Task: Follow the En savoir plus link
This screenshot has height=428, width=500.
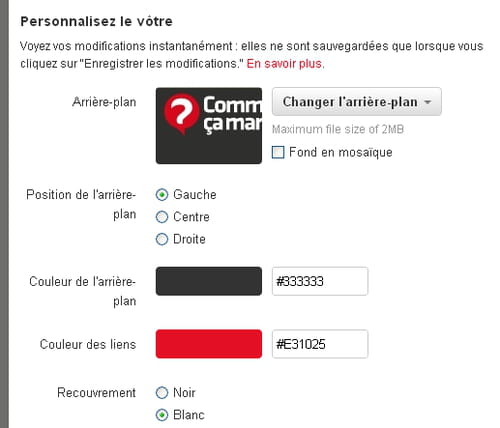Action: click(285, 63)
